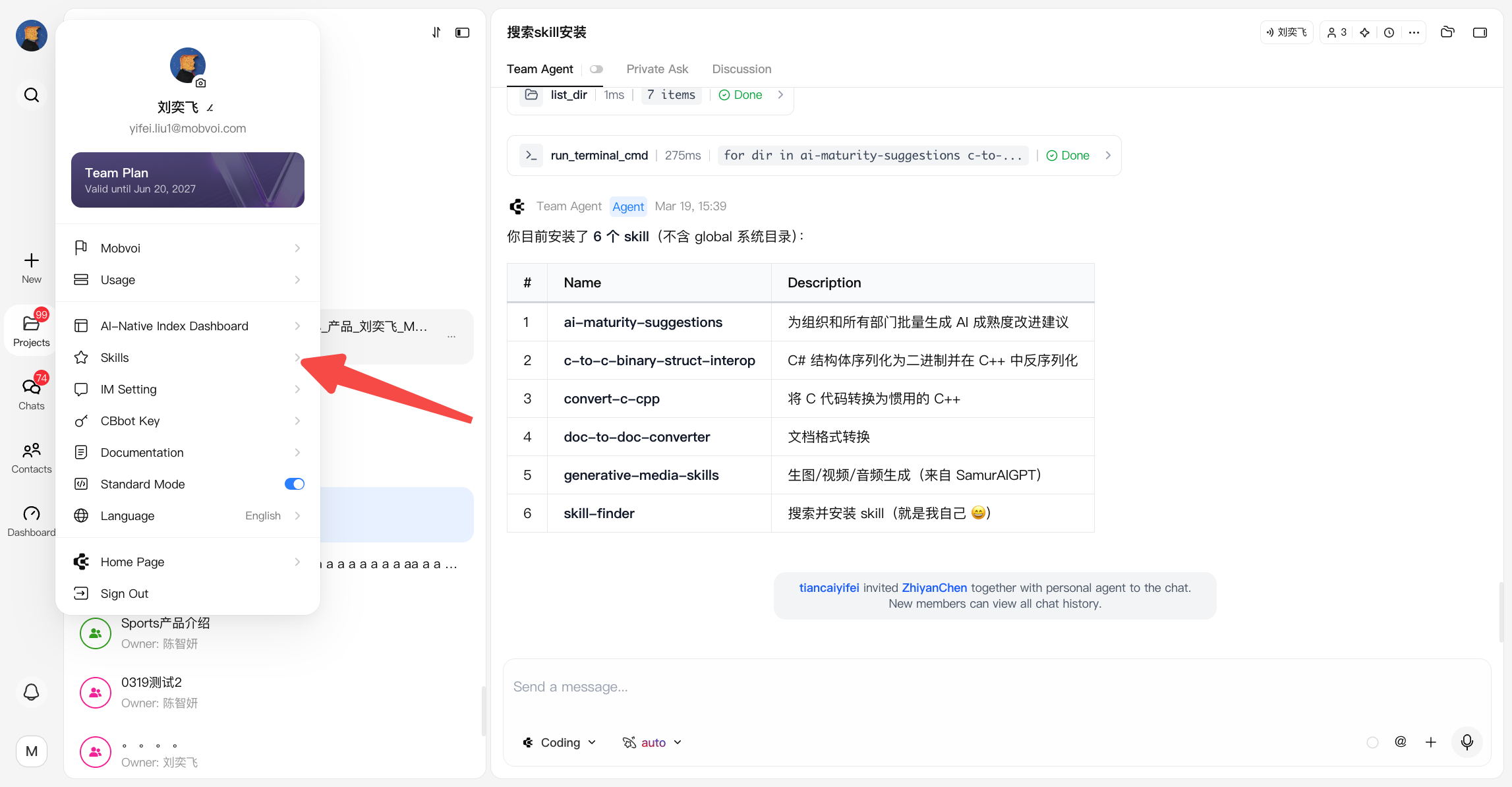1512x787 pixels.
Task: Toggle the Team Agent switch
Action: tap(596, 69)
